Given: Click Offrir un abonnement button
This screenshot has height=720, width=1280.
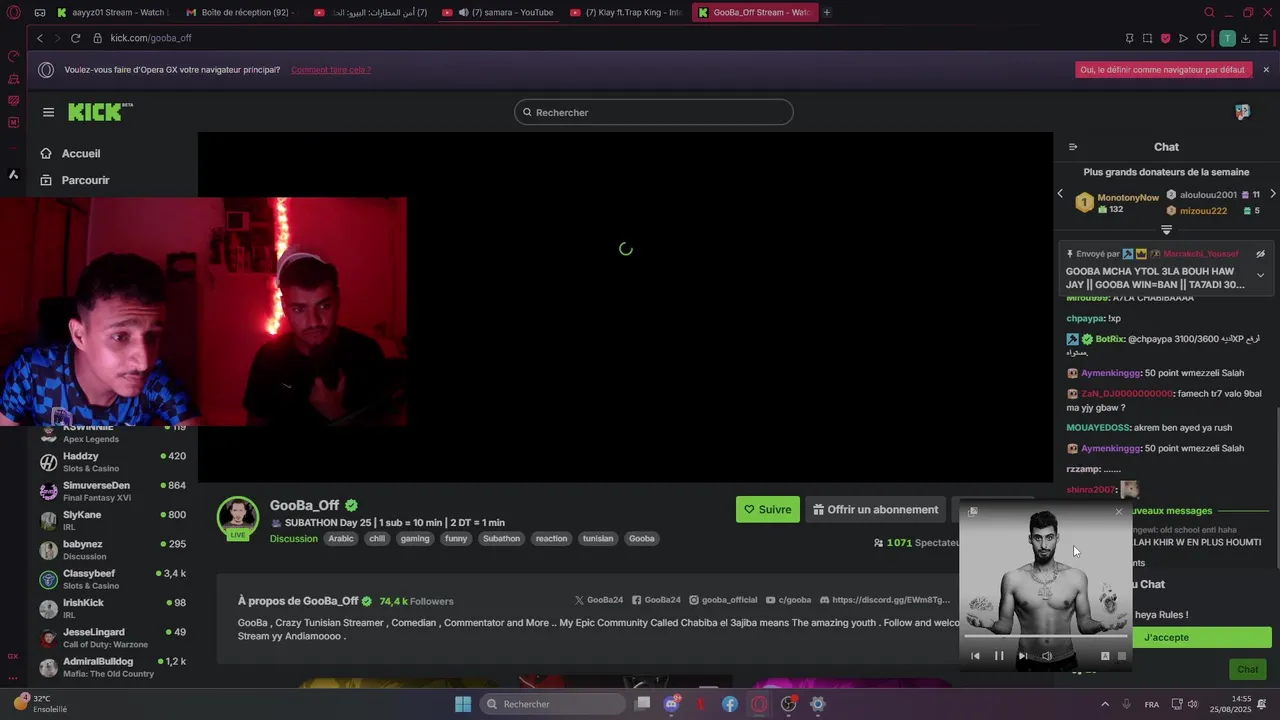Looking at the screenshot, I should click(x=876, y=509).
